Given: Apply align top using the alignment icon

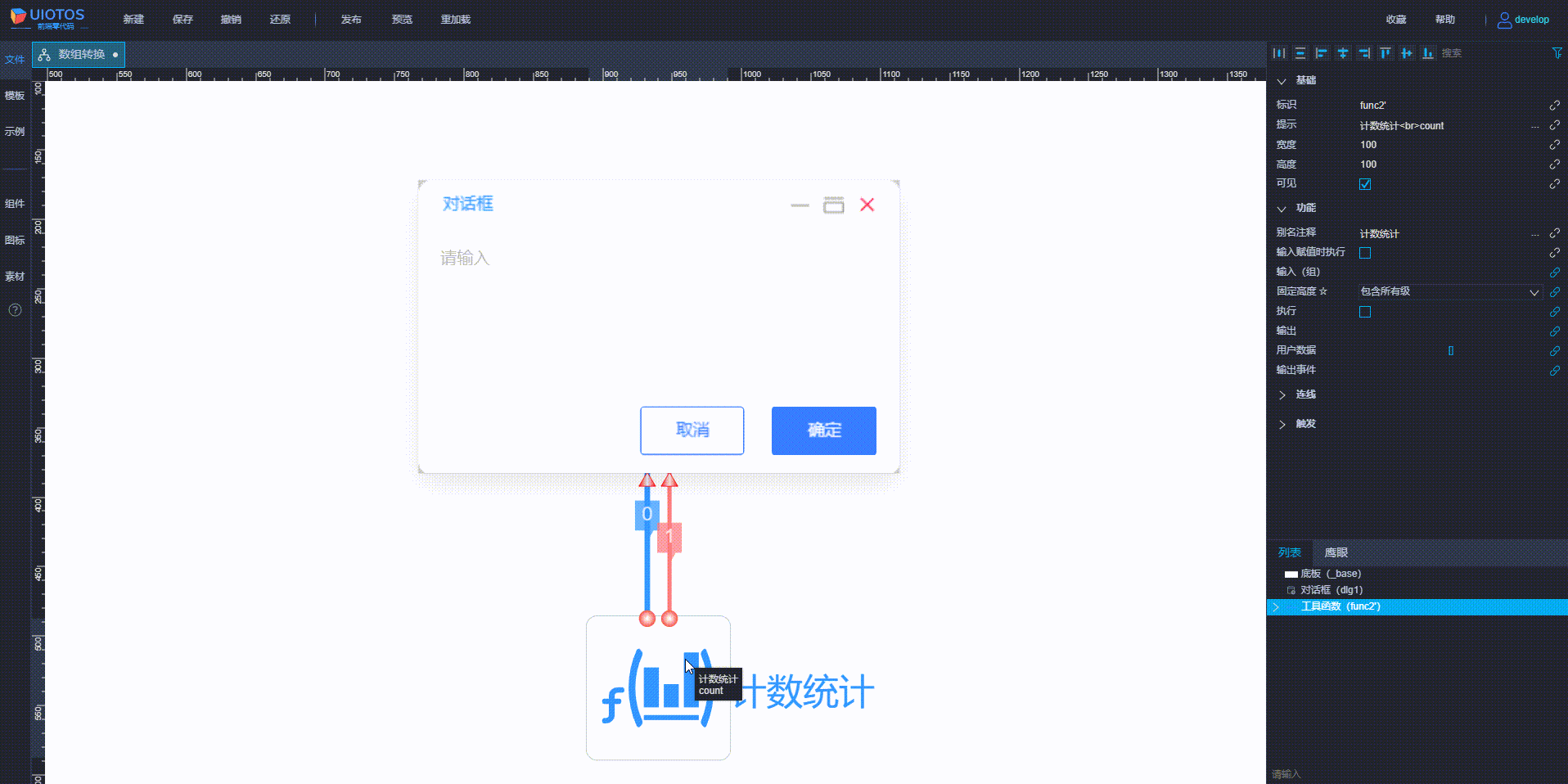Looking at the screenshot, I should pyautogui.click(x=1386, y=52).
